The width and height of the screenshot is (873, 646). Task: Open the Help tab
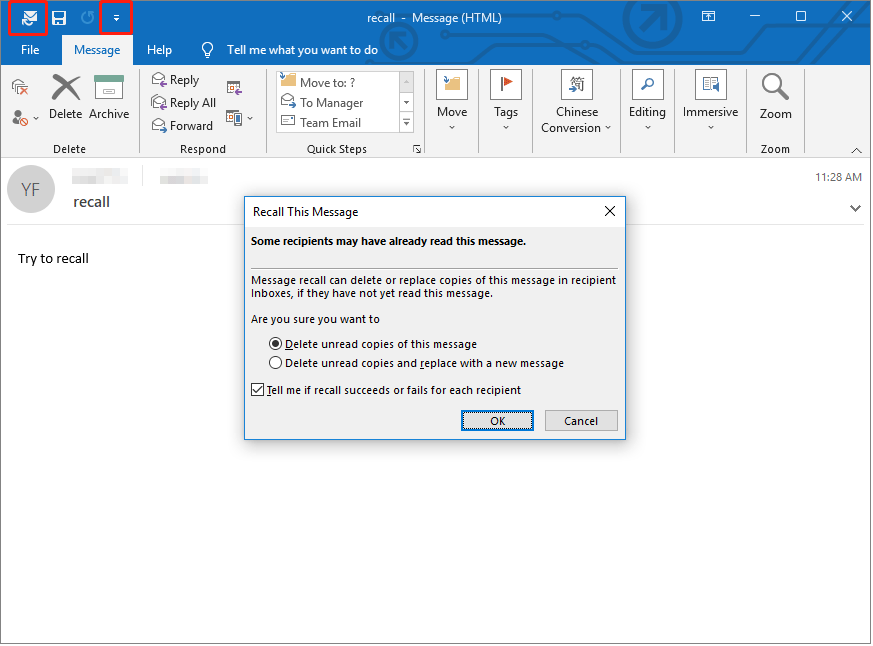(x=159, y=49)
